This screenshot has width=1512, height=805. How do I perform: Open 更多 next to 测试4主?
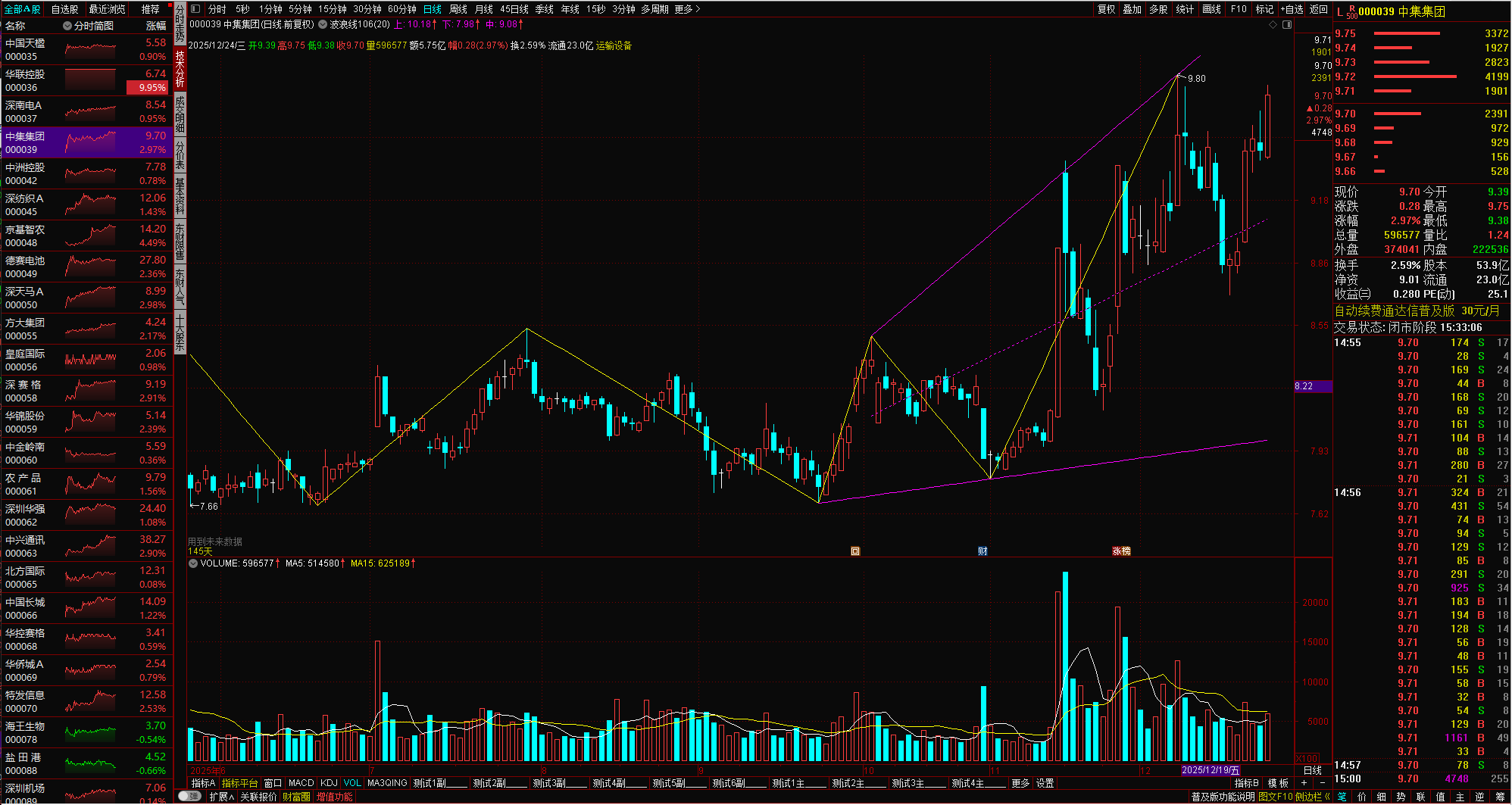(1020, 783)
